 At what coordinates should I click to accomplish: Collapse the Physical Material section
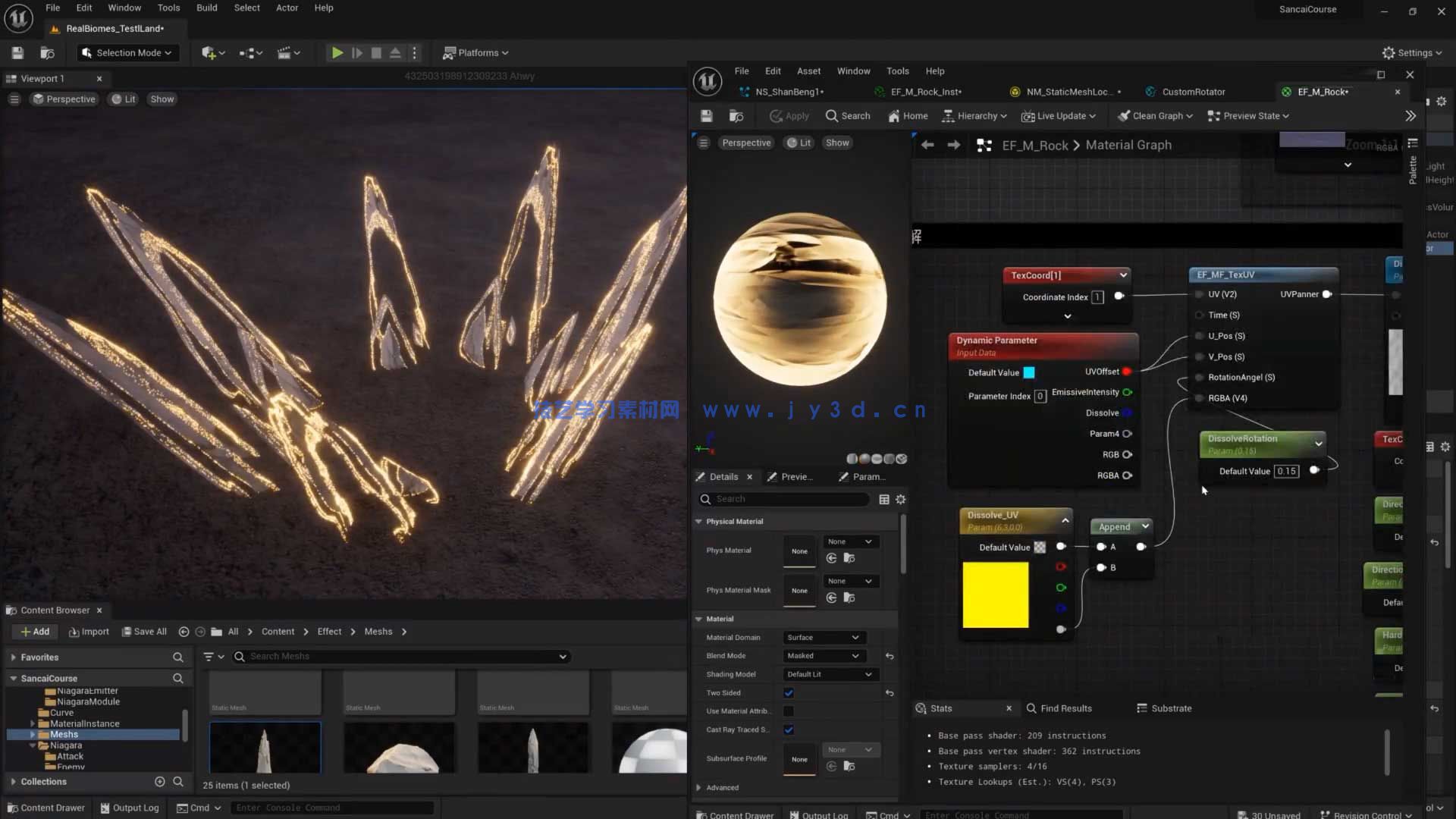699,522
